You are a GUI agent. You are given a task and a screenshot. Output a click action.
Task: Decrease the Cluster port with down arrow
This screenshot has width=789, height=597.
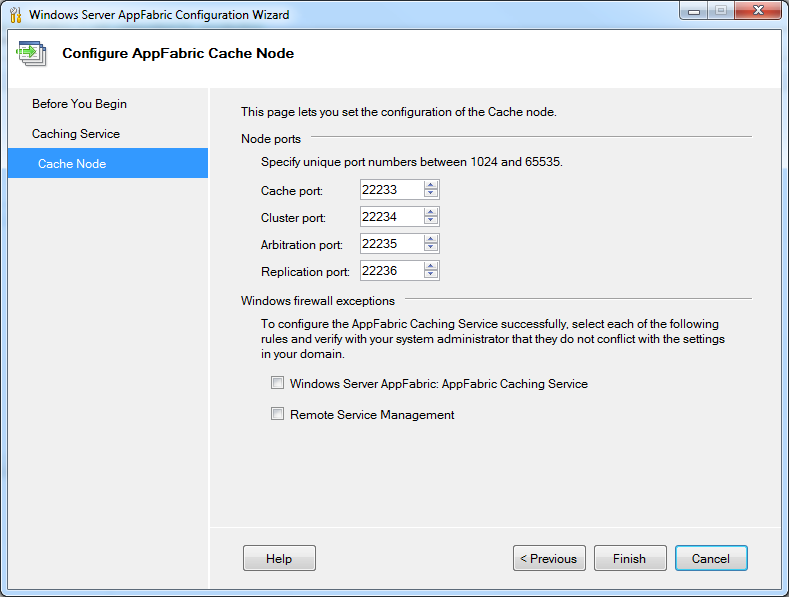(430, 221)
